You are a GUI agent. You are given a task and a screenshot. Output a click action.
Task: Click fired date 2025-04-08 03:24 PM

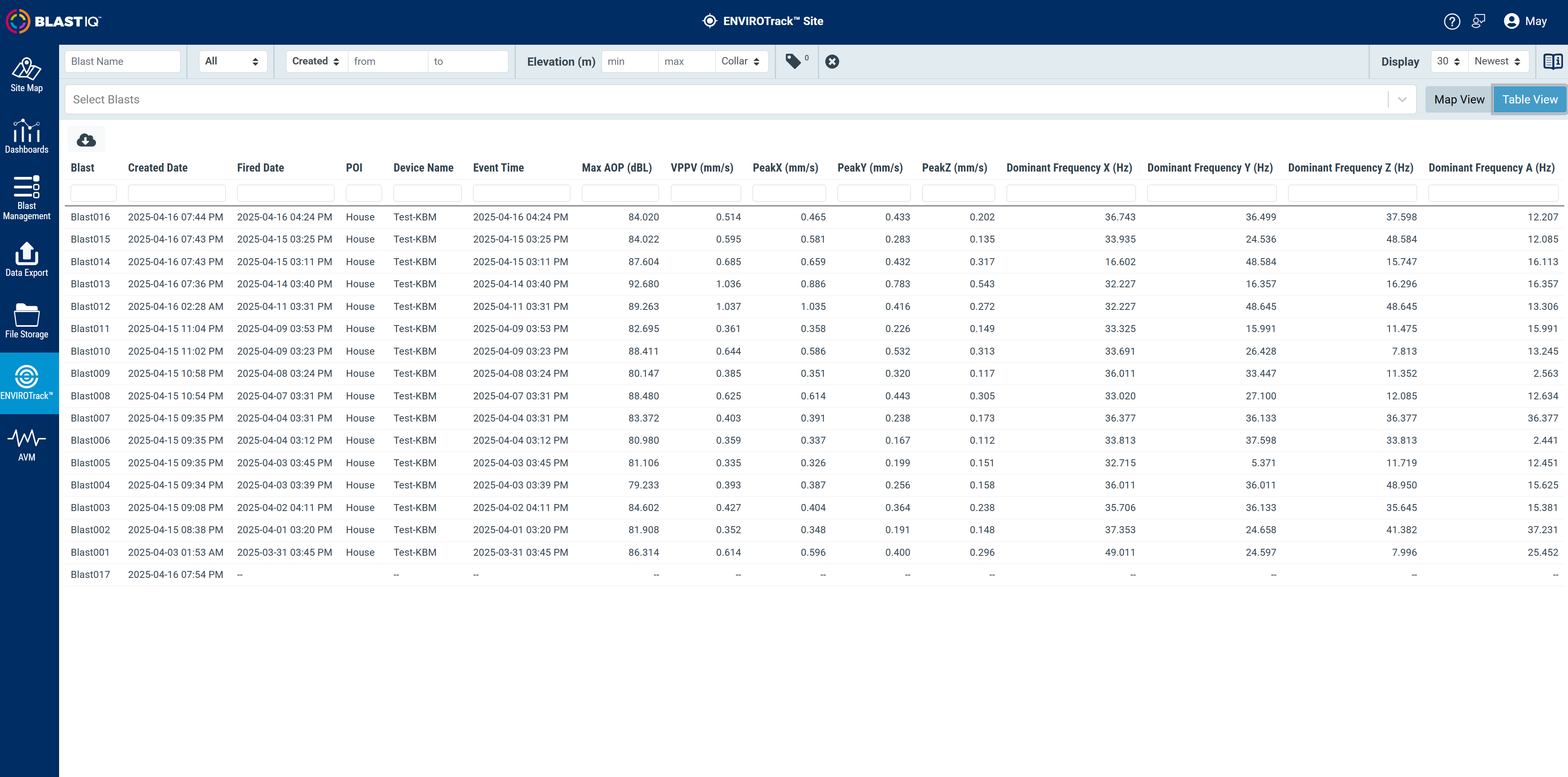pyautogui.click(x=284, y=374)
